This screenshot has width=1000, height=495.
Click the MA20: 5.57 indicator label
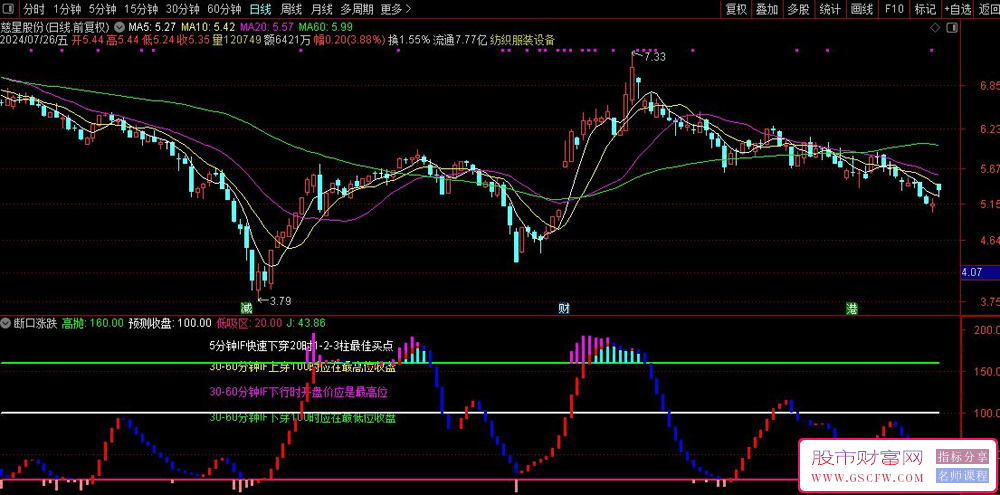pos(267,27)
